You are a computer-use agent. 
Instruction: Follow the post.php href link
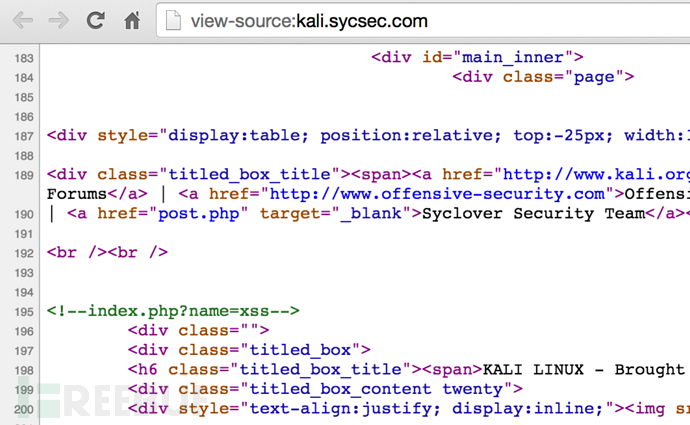pyautogui.click(x=198, y=213)
